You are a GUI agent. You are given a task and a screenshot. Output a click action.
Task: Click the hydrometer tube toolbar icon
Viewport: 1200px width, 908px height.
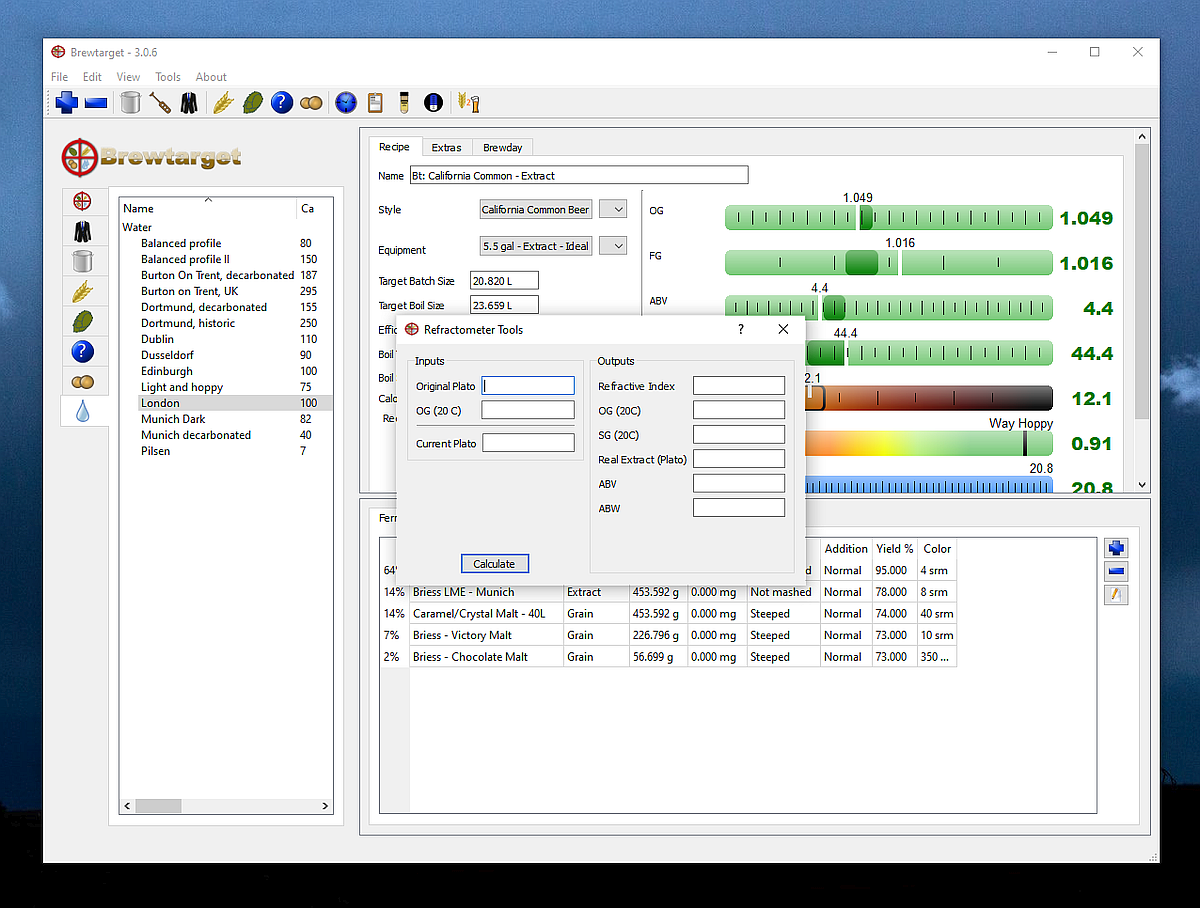pyautogui.click(x=404, y=102)
